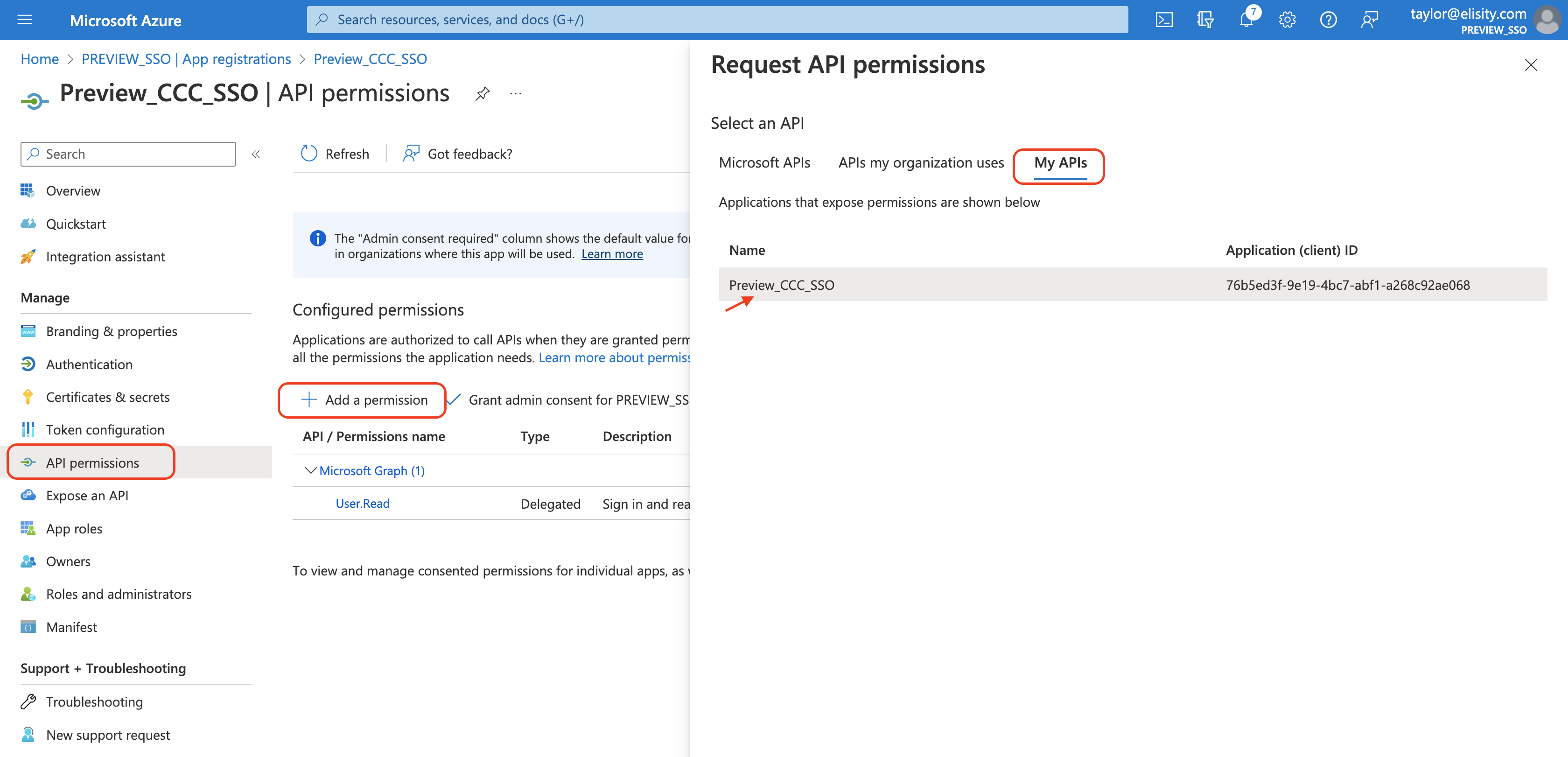Open the Directories and subscriptions filter icon
1568x757 pixels.
(1204, 20)
